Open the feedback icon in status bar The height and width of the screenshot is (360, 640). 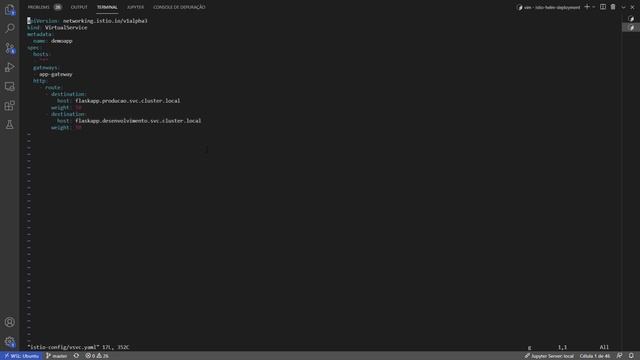pyautogui.click(x=620, y=356)
